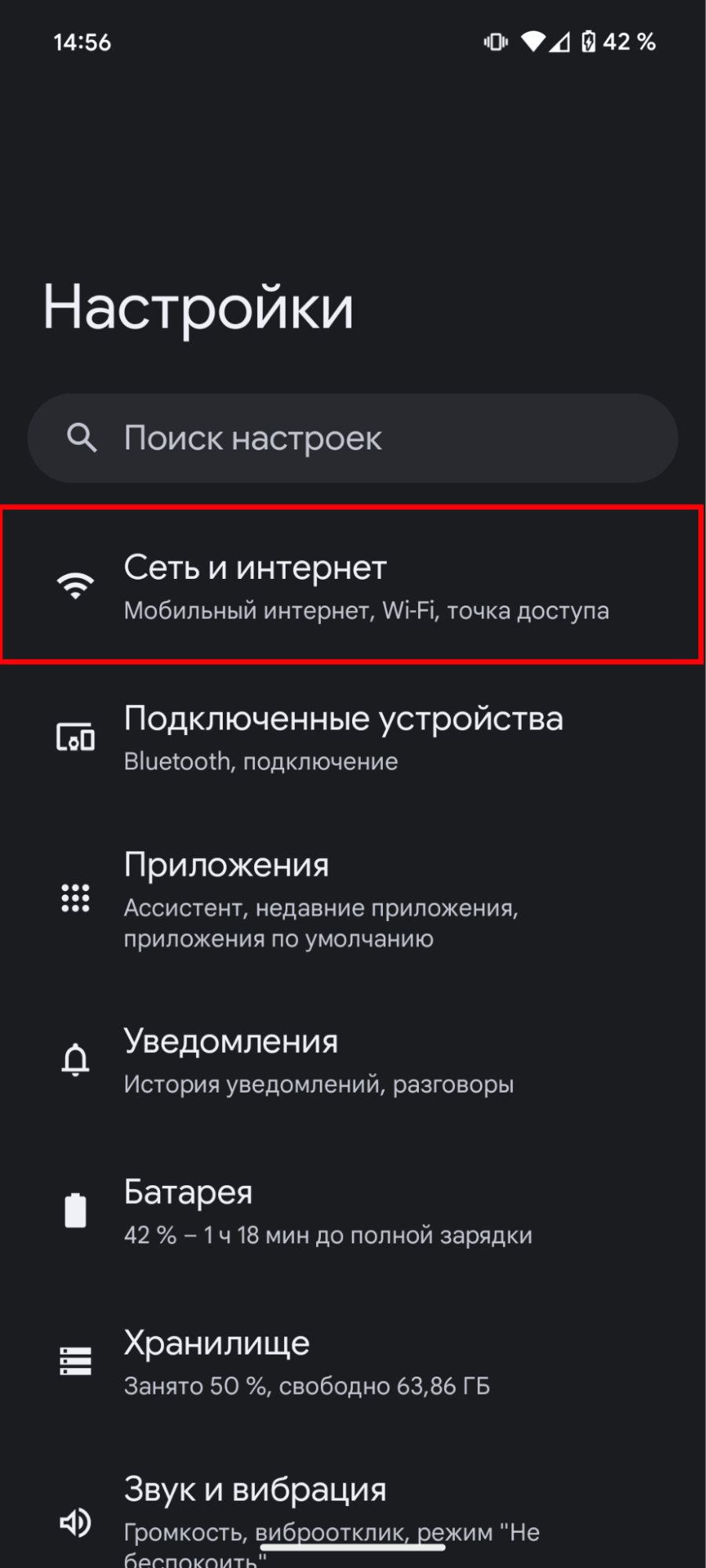Tap the magnifier icon in search bar
The image size is (706, 1568).
click(82, 438)
